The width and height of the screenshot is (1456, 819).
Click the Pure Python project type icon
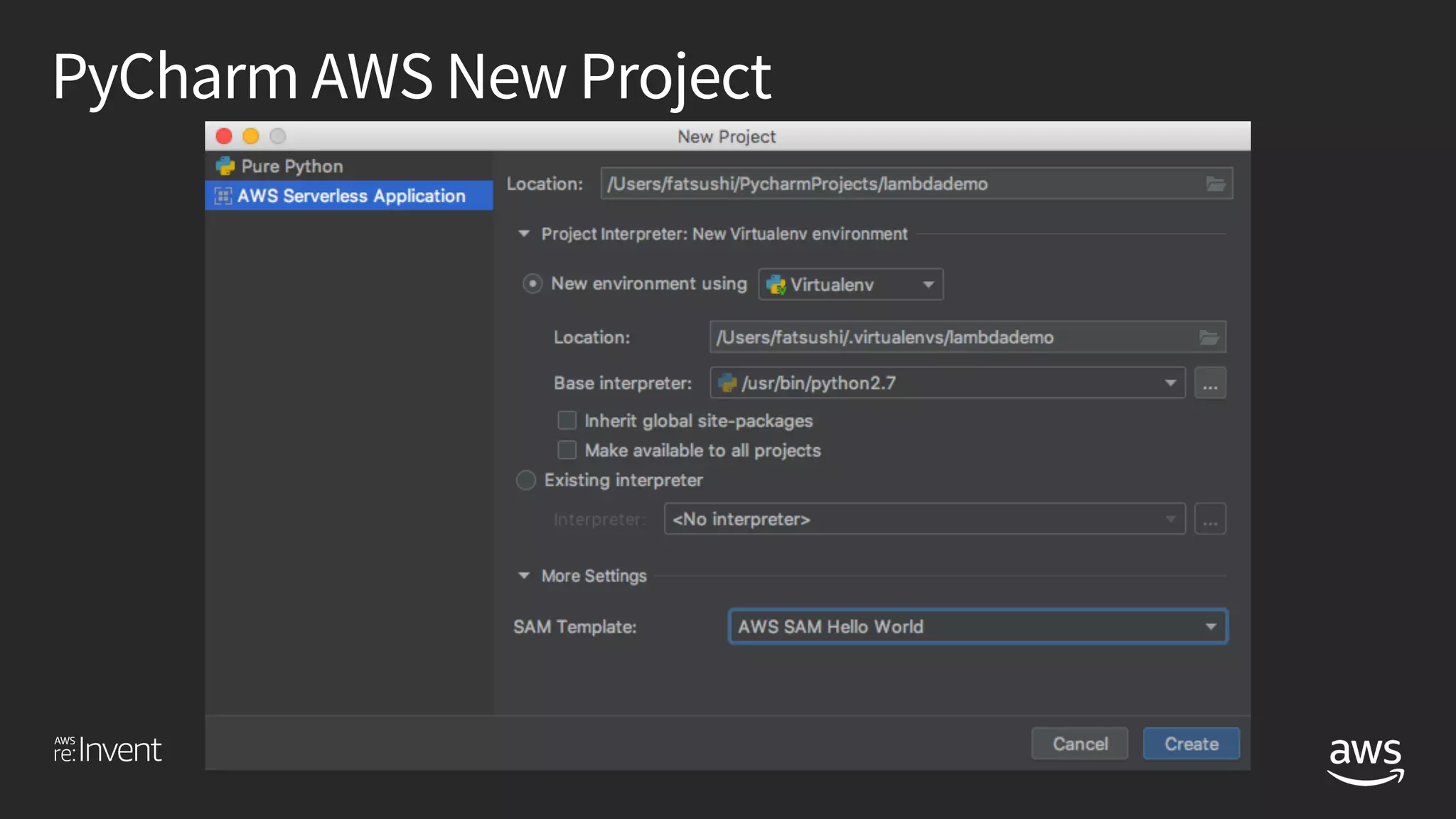pyautogui.click(x=225, y=166)
